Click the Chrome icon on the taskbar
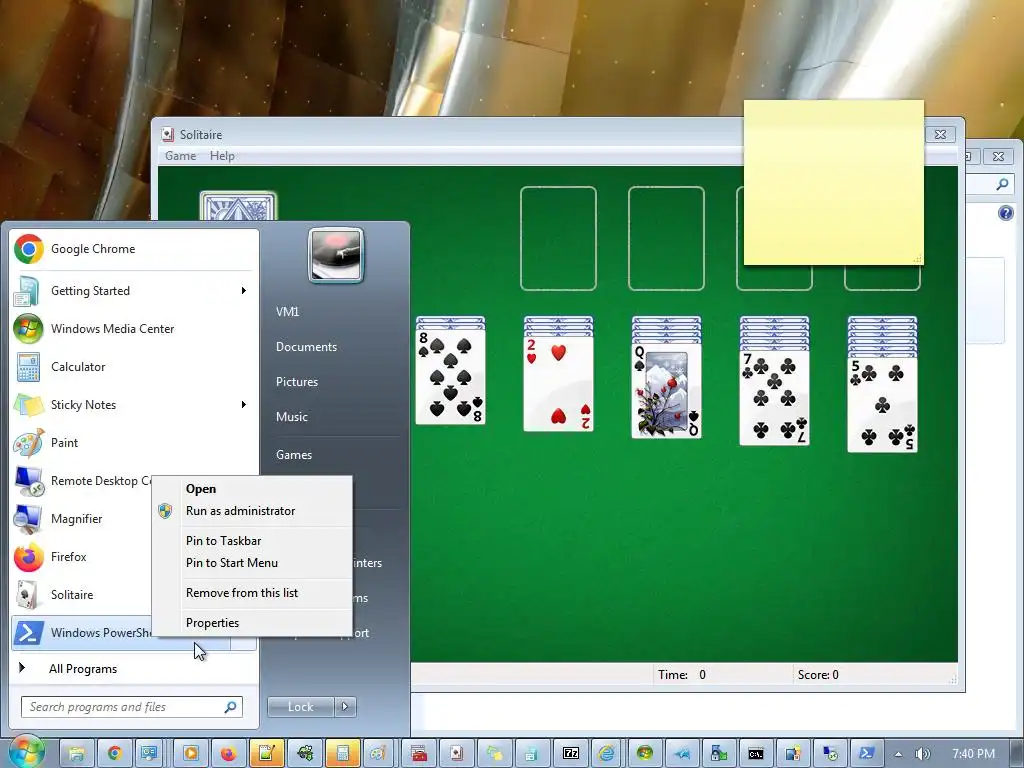This screenshot has width=1024, height=768. coord(115,753)
